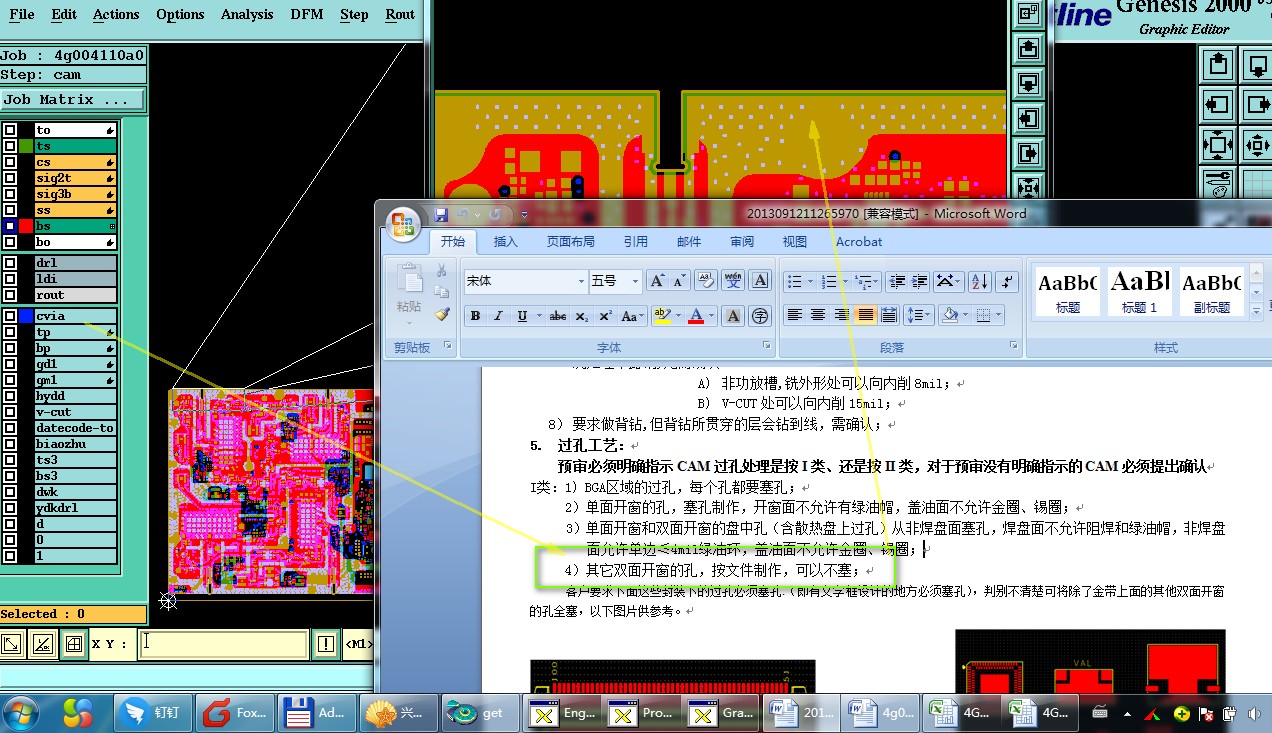Click the exclamation mark button beside XY field

[x=326, y=644]
